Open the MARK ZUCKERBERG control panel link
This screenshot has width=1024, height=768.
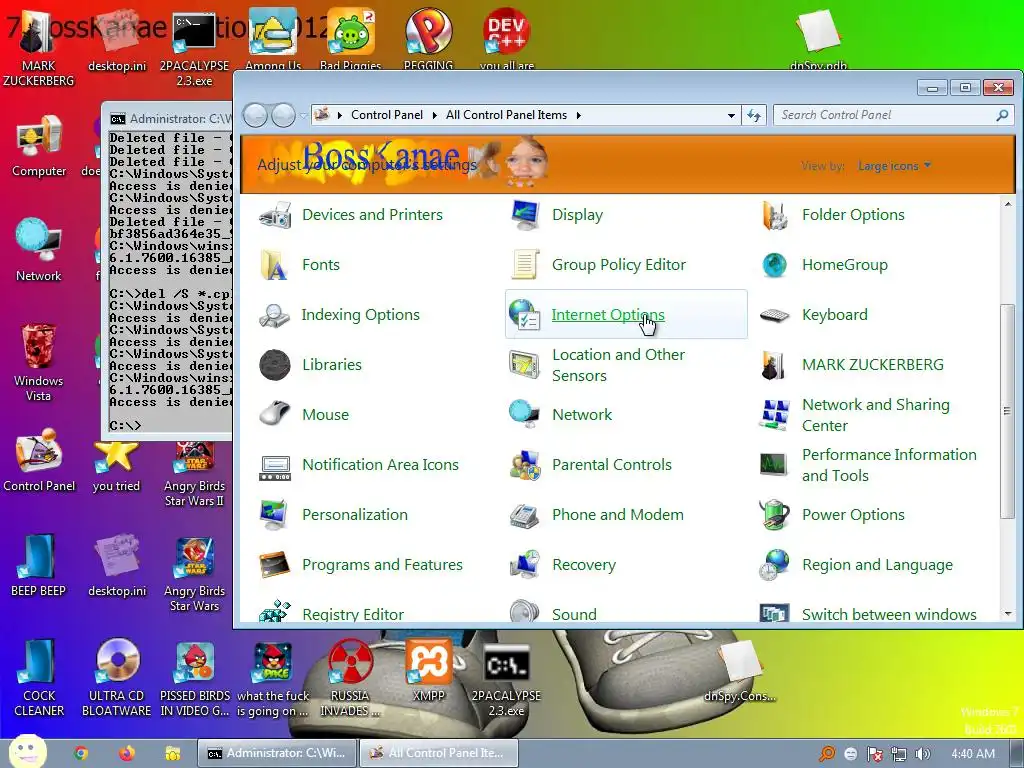[872, 364]
